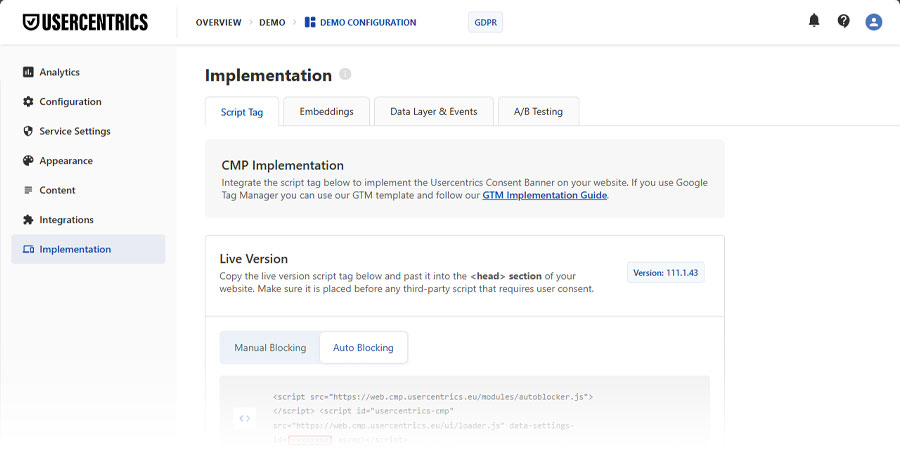900x450 pixels.
Task: Open Configuration in the sidebar
Action: (70, 102)
